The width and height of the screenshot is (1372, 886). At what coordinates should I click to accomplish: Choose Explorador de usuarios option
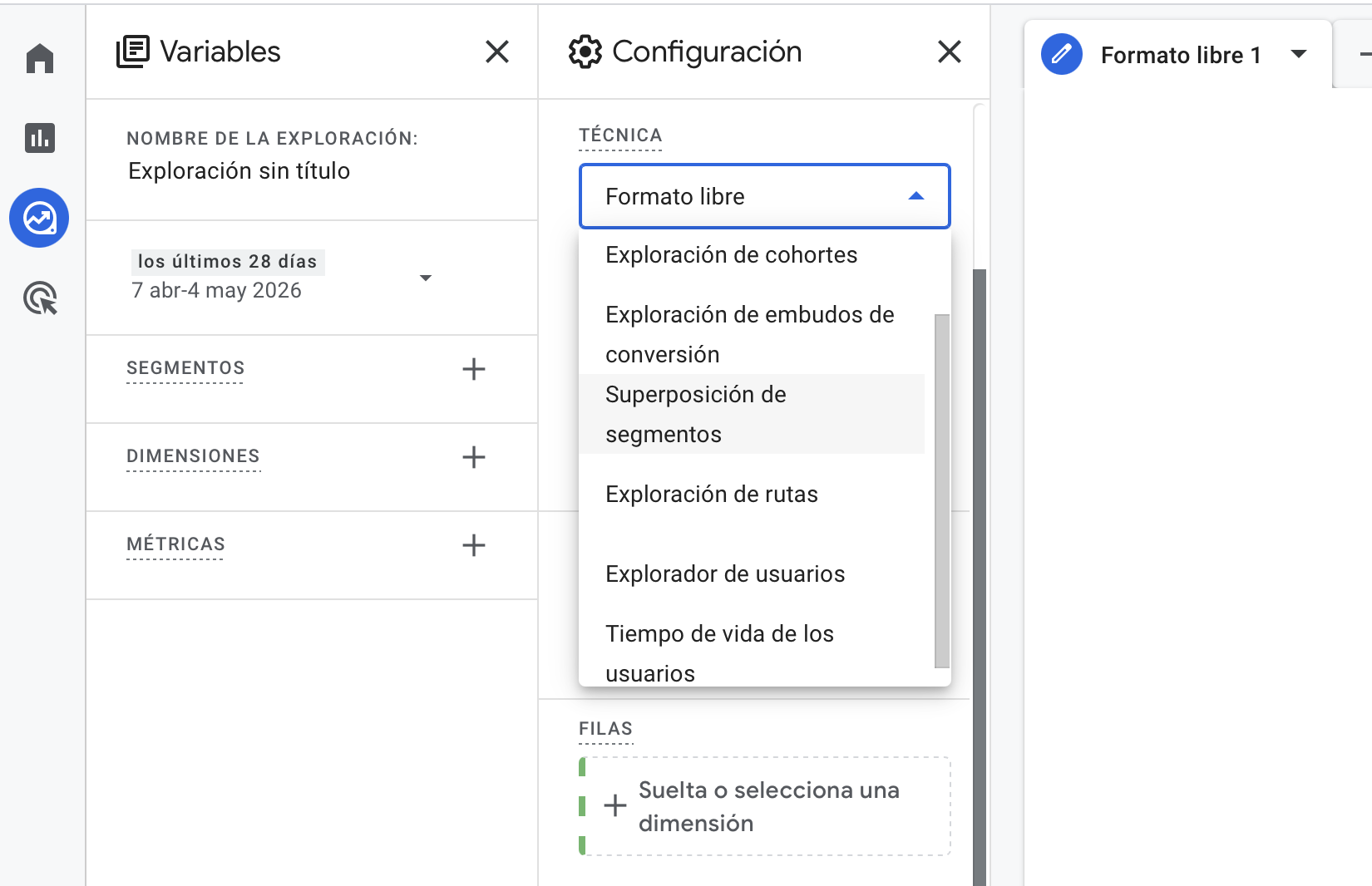click(x=752, y=574)
